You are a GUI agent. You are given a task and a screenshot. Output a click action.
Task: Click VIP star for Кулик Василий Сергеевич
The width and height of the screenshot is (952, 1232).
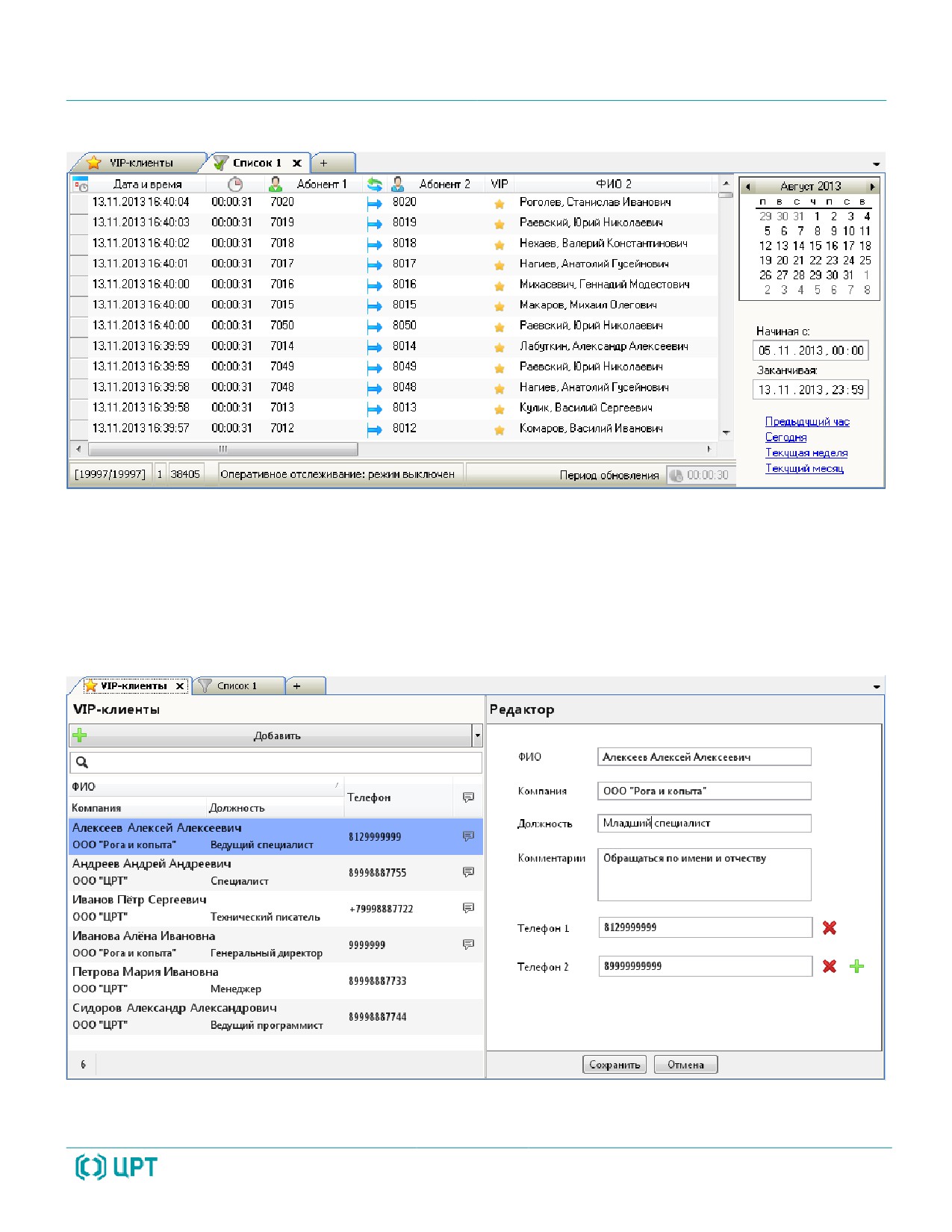(x=500, y=409)
